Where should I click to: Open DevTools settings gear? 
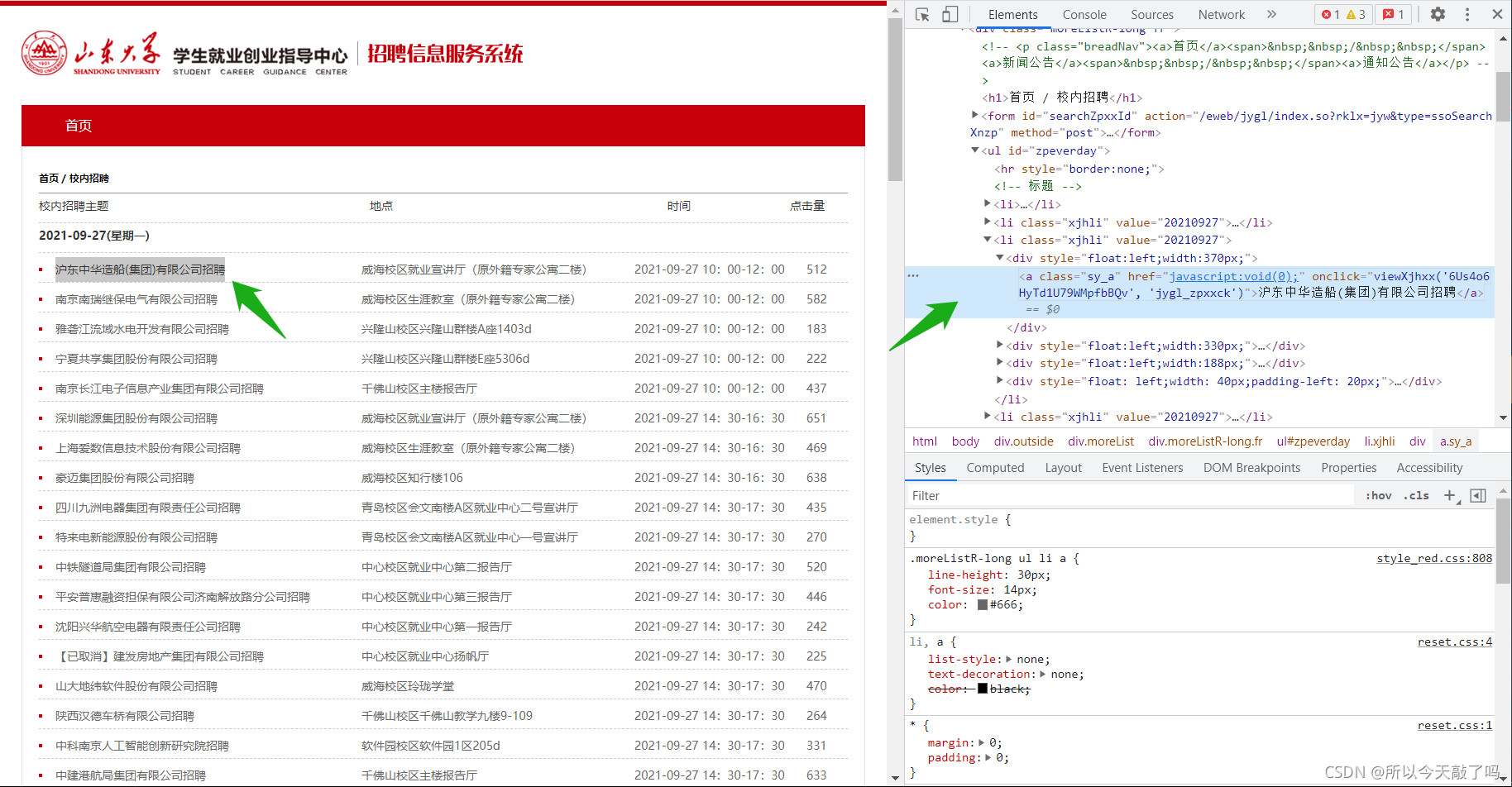pos(1438,14)
